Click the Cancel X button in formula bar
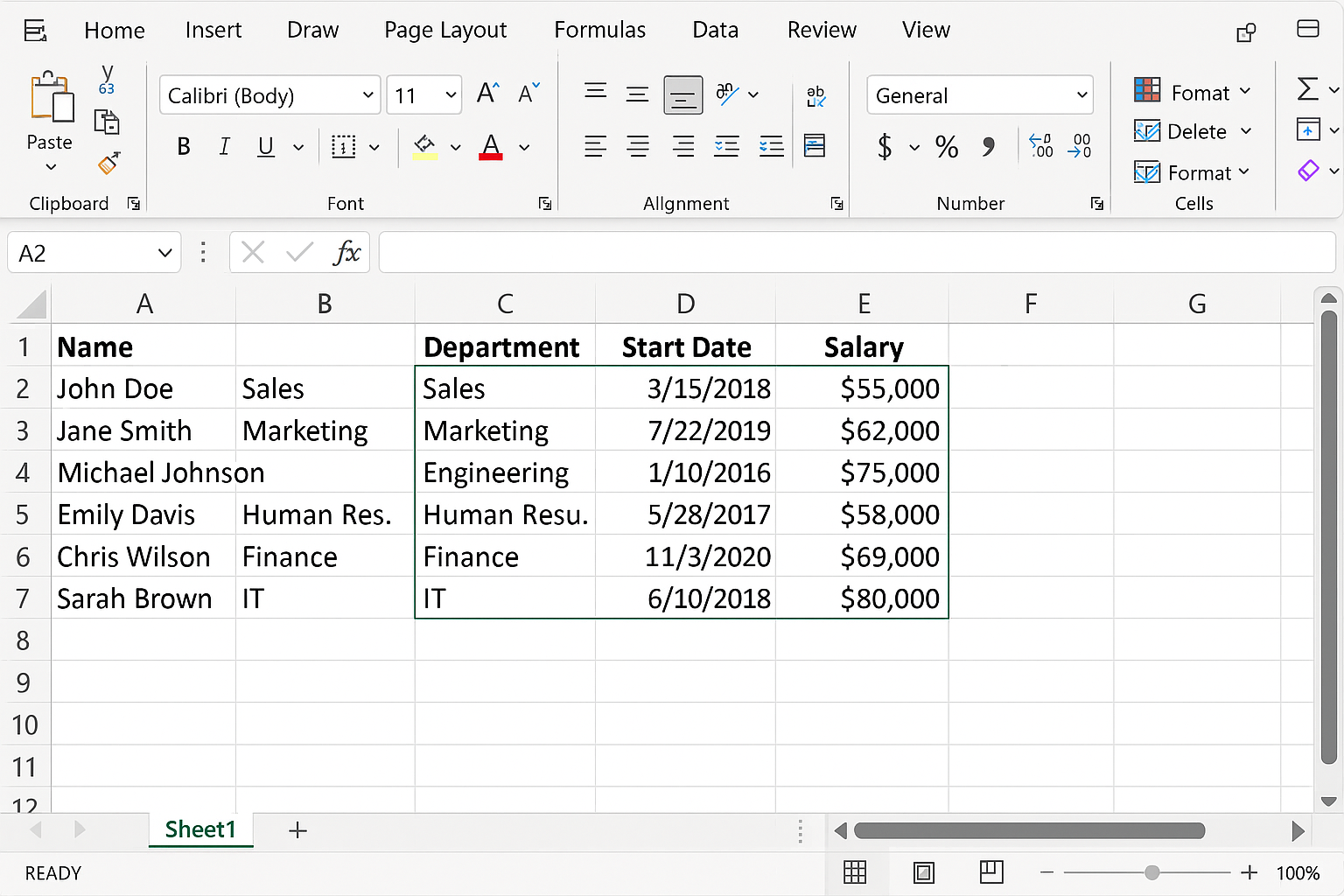Screen dimensions: 1344x896 point(253,253)
